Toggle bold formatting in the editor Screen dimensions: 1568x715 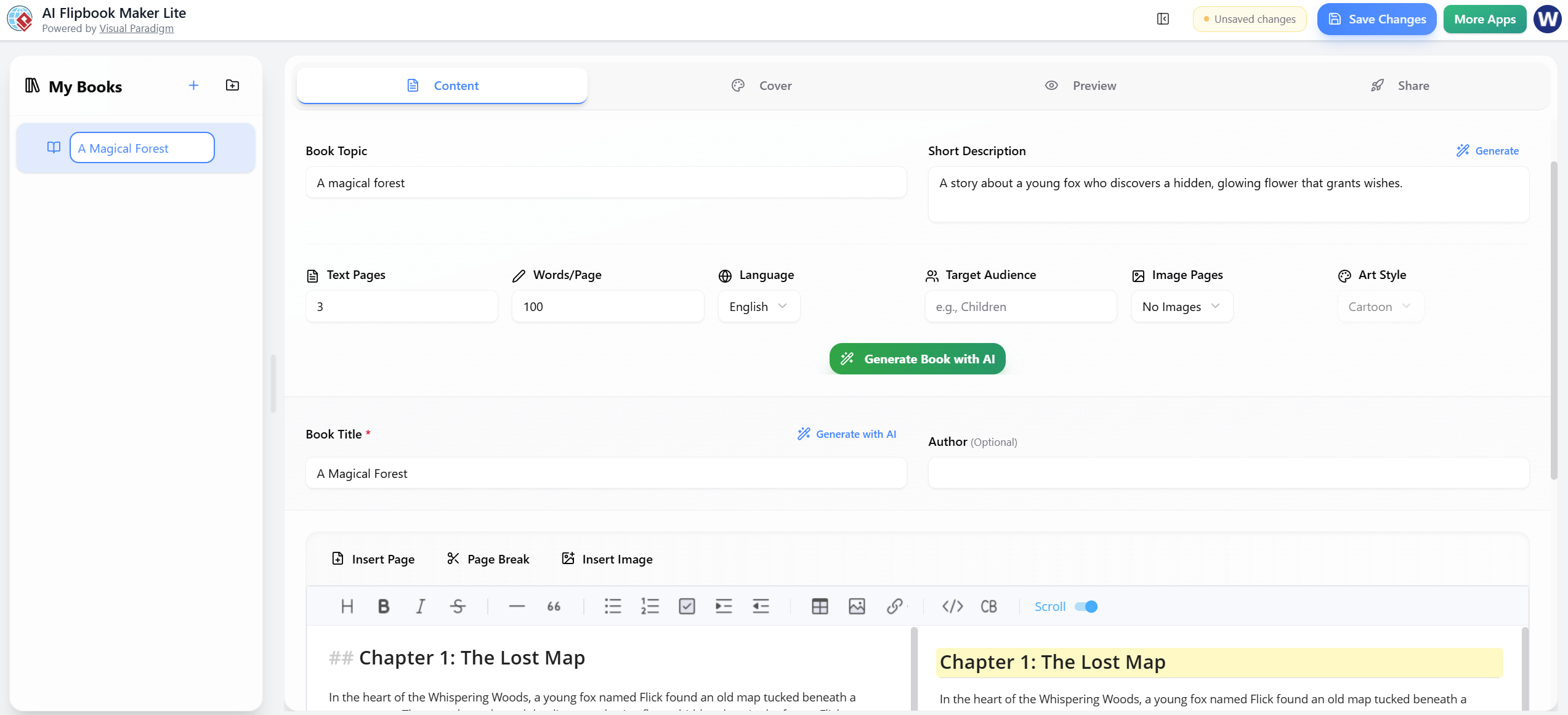click(x=384, y=606)
